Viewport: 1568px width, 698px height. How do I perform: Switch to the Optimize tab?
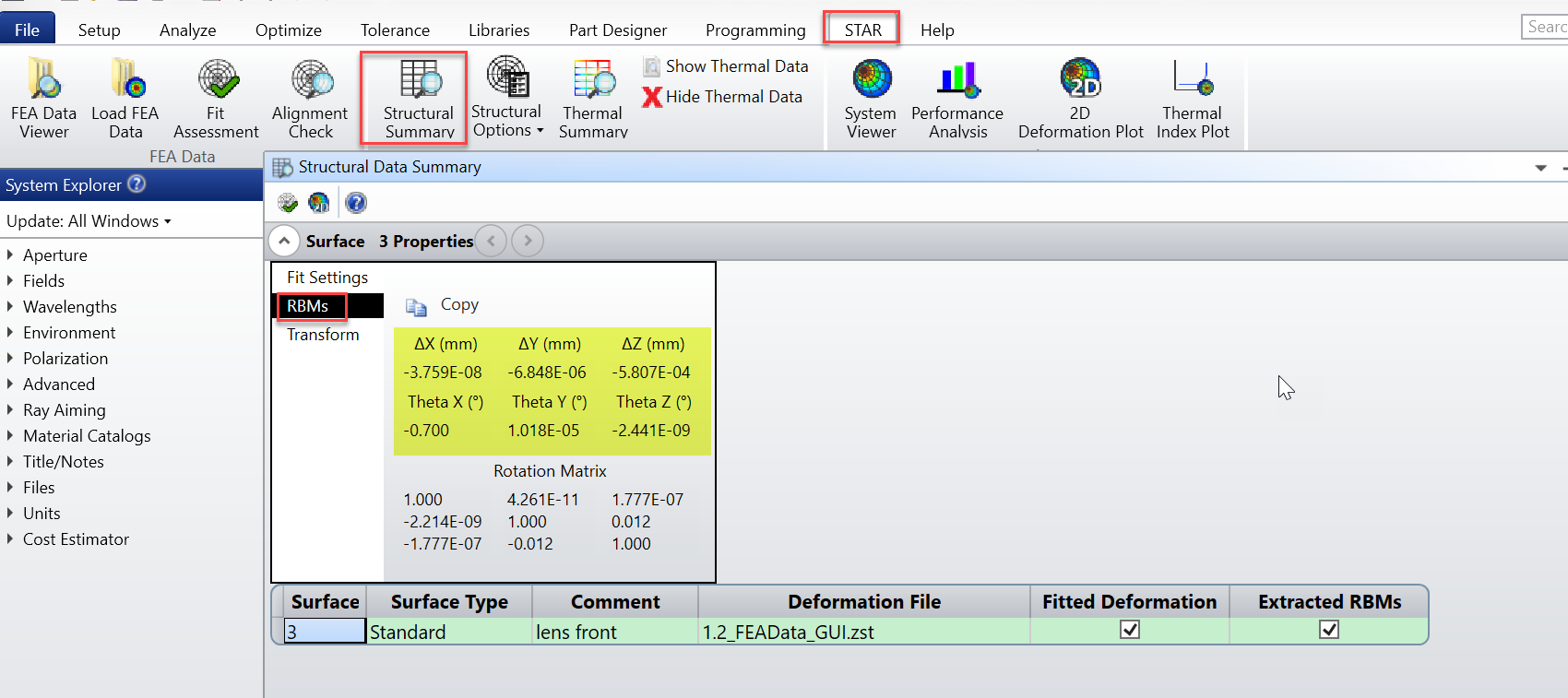289,30
